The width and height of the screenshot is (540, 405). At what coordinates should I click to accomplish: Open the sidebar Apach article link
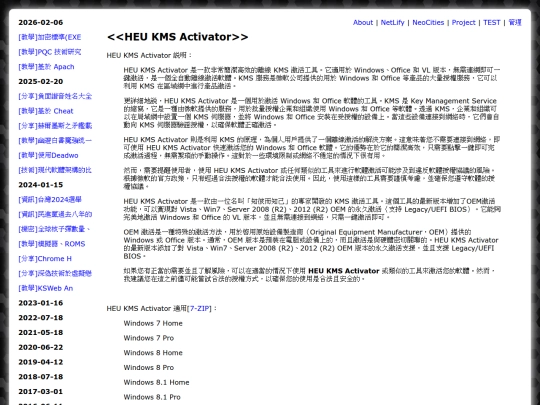(x=46, y=66)
